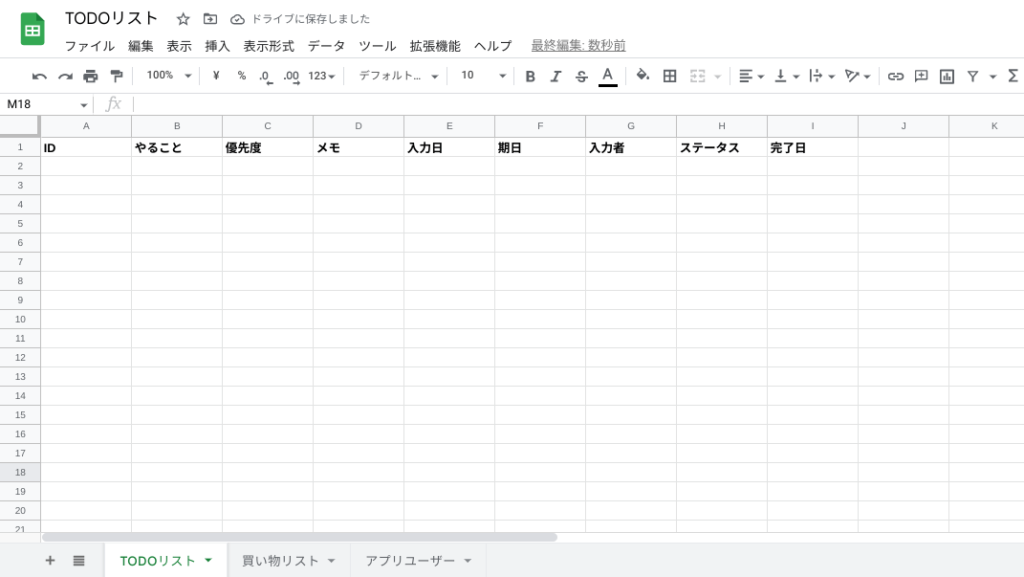This screenshot has height=577, width=1024.
Task: Insert a comment with the comment icon
Action: click(x=919, y=76)
